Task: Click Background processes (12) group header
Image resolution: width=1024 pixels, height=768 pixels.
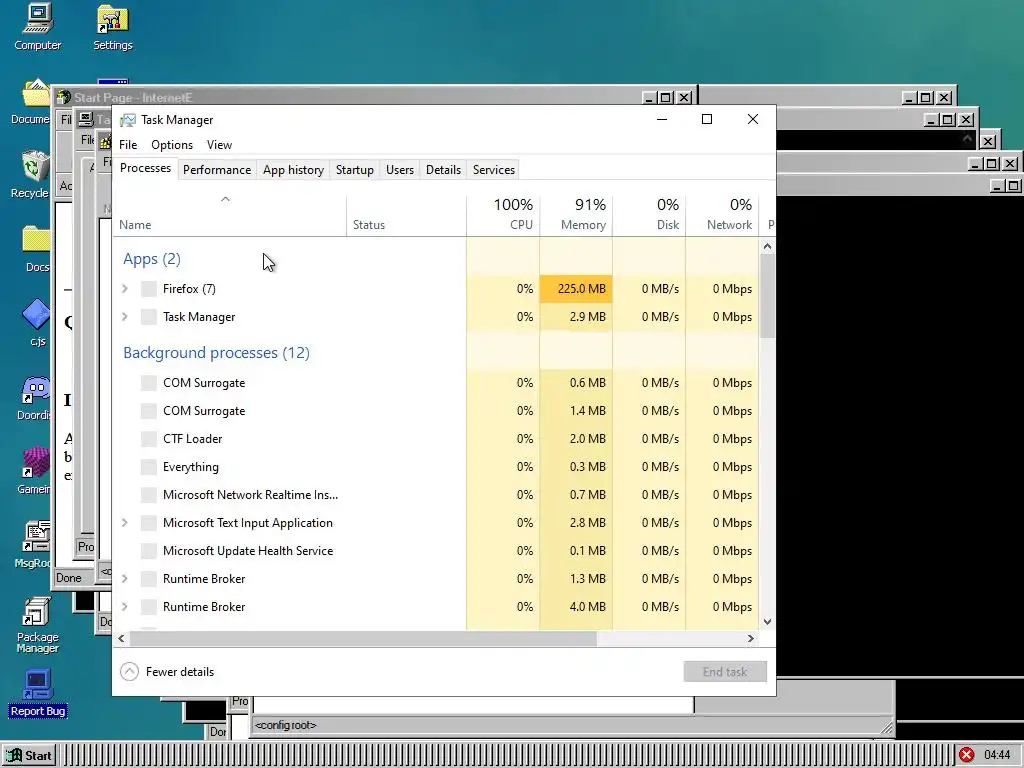Action: [216, 353]
